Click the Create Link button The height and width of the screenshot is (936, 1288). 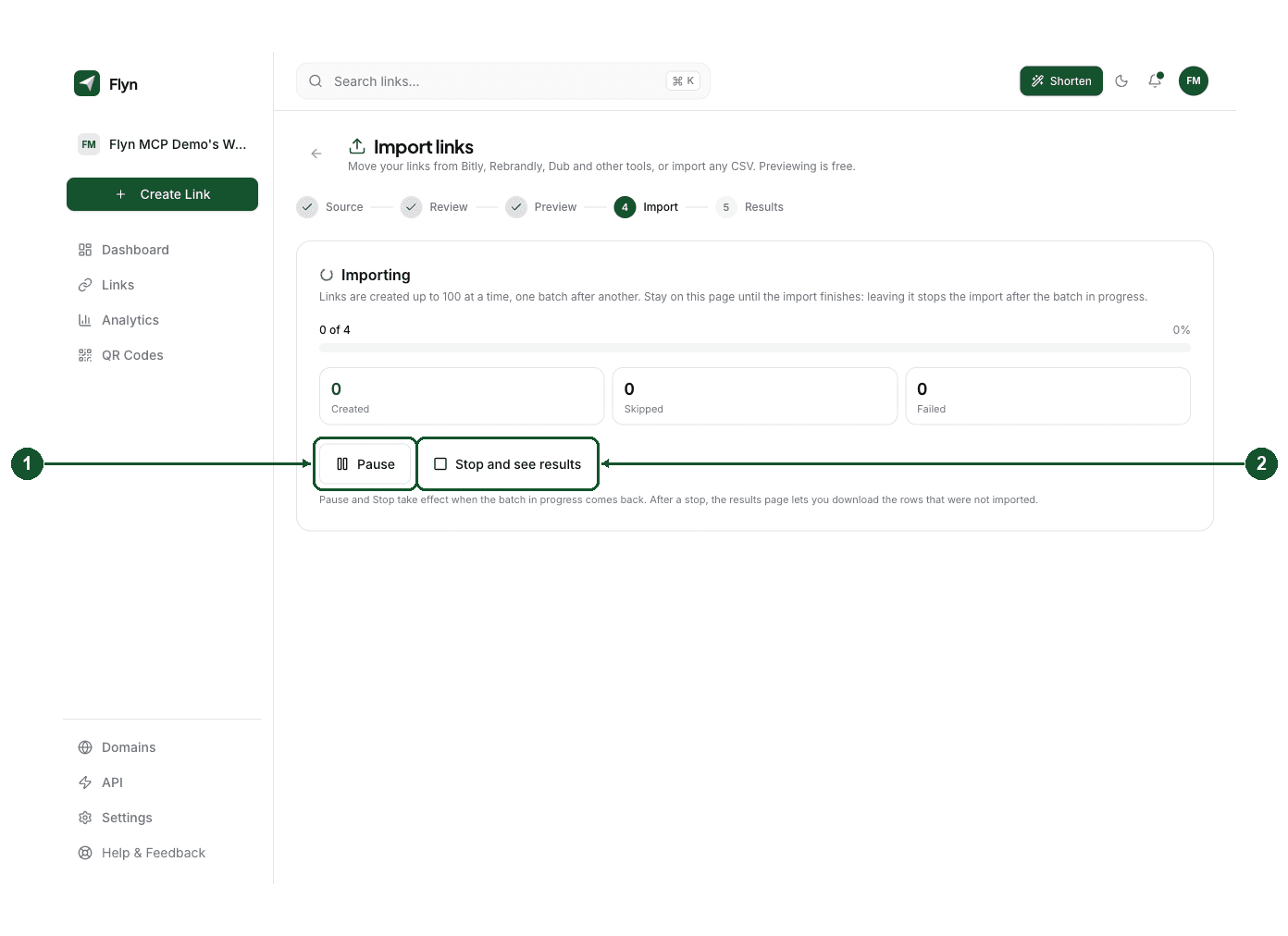pos(163,194)
